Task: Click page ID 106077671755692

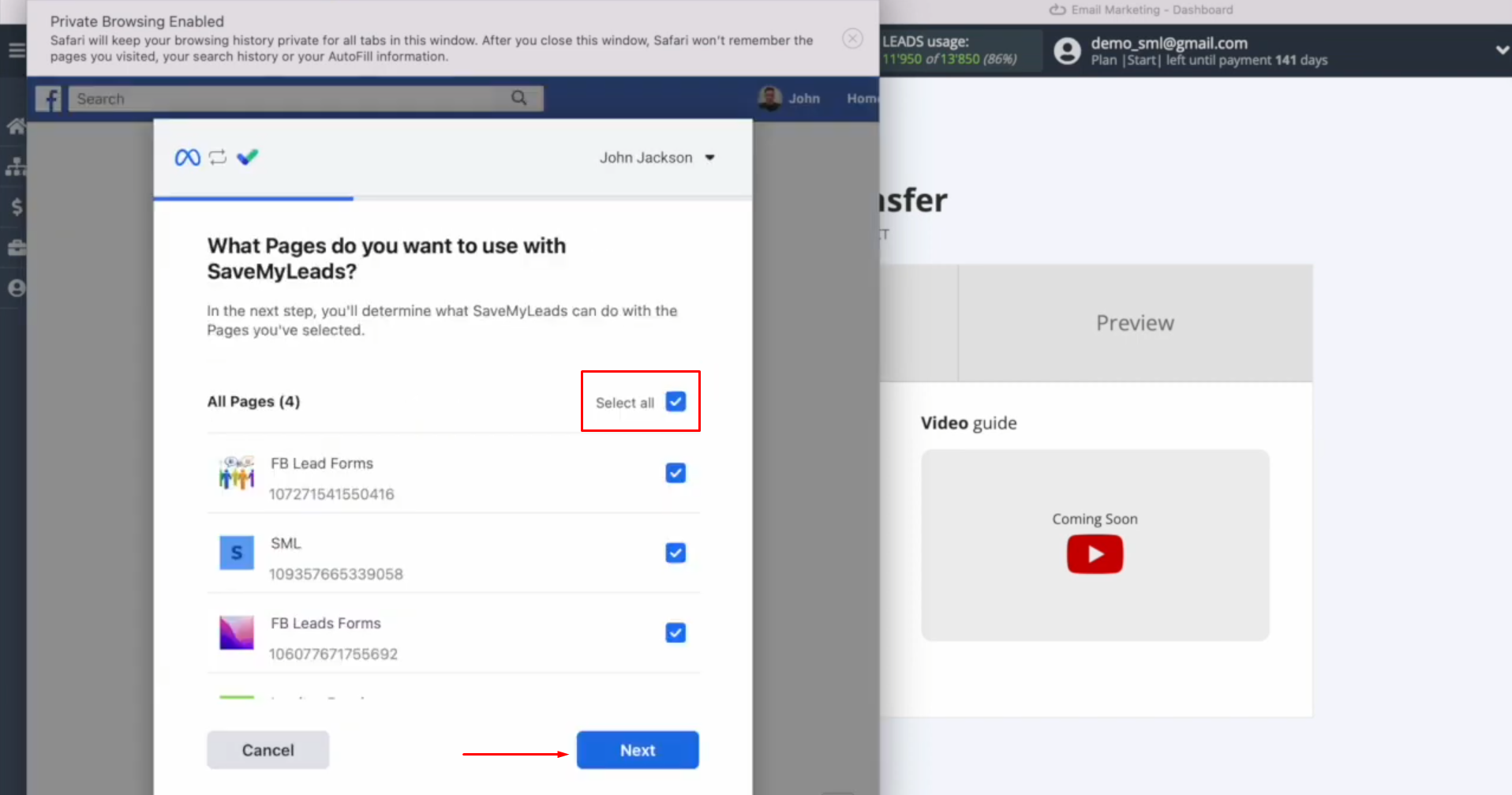Action: coord(333,654)
